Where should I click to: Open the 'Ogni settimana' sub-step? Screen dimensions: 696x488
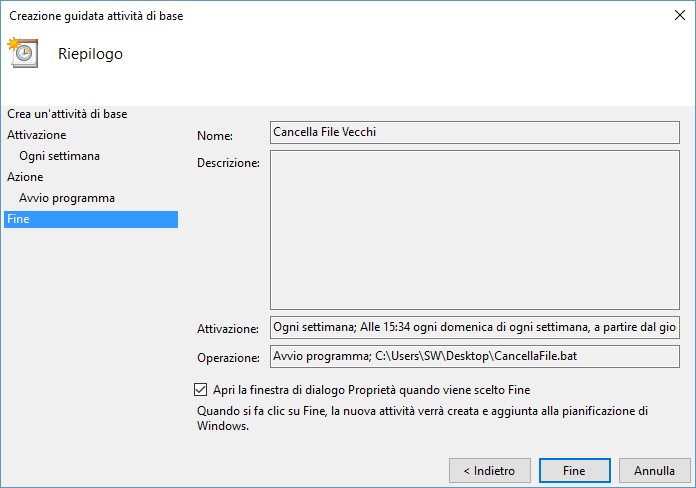coord(59,156)
